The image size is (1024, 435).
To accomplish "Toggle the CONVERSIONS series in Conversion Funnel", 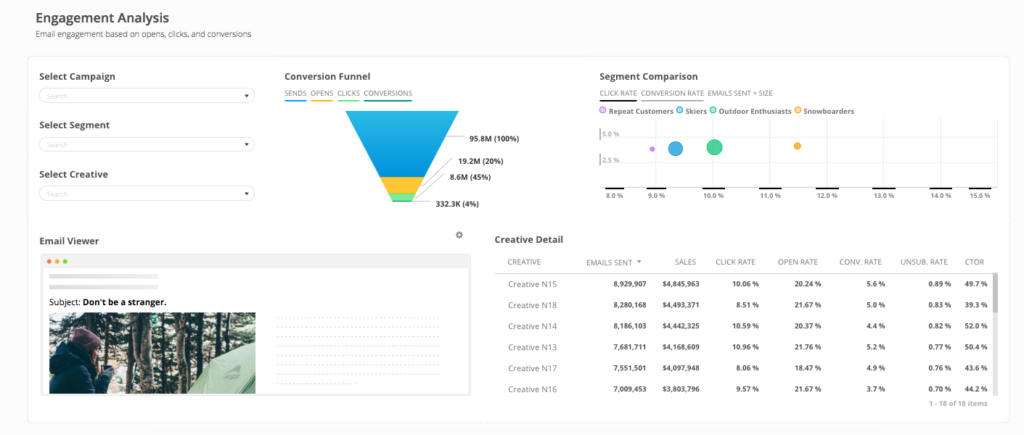I will [388, 93].
